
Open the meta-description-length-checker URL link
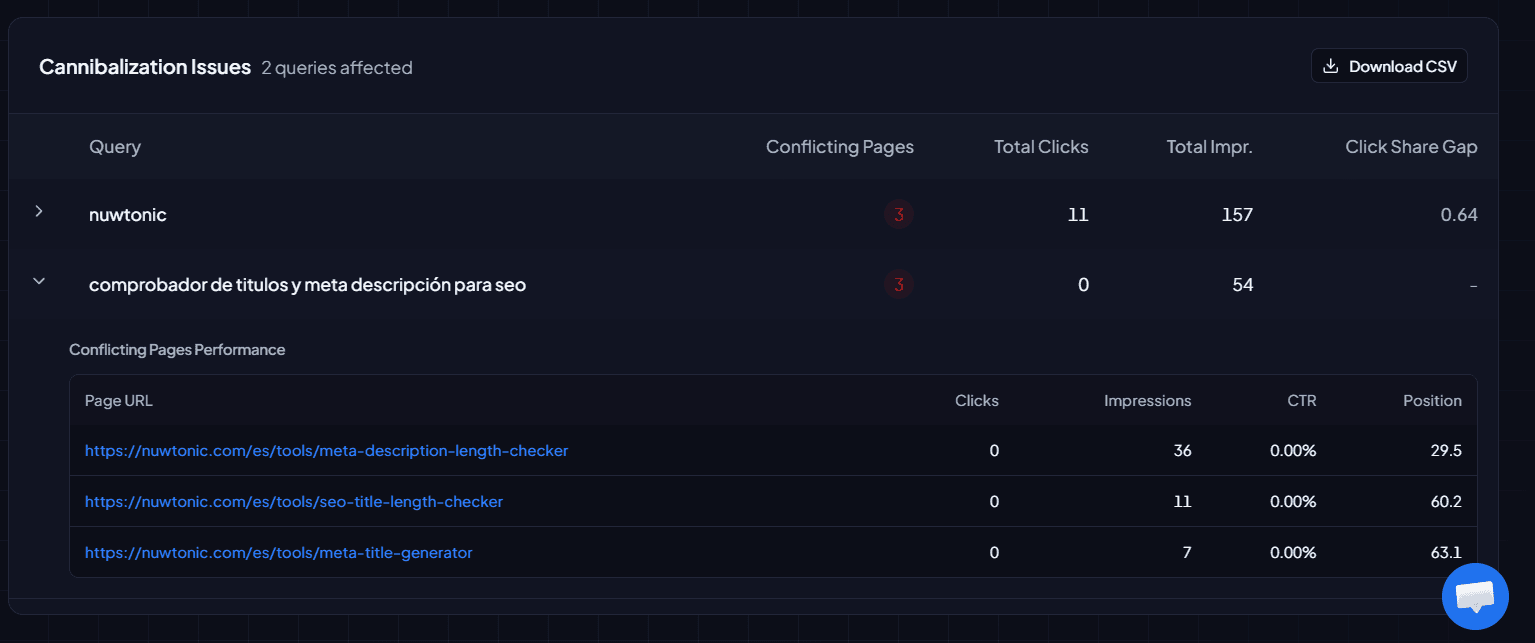click(326, 451)
